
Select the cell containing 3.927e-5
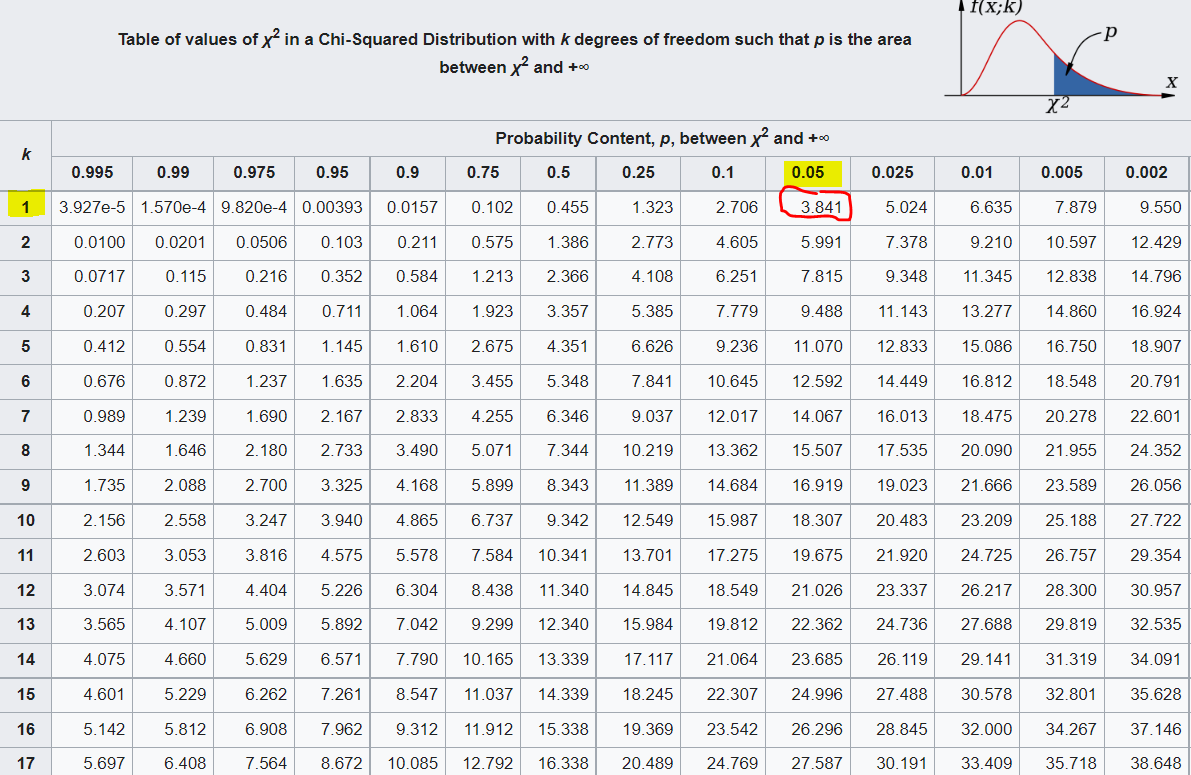pyautogui.click(x=92, y=207)
